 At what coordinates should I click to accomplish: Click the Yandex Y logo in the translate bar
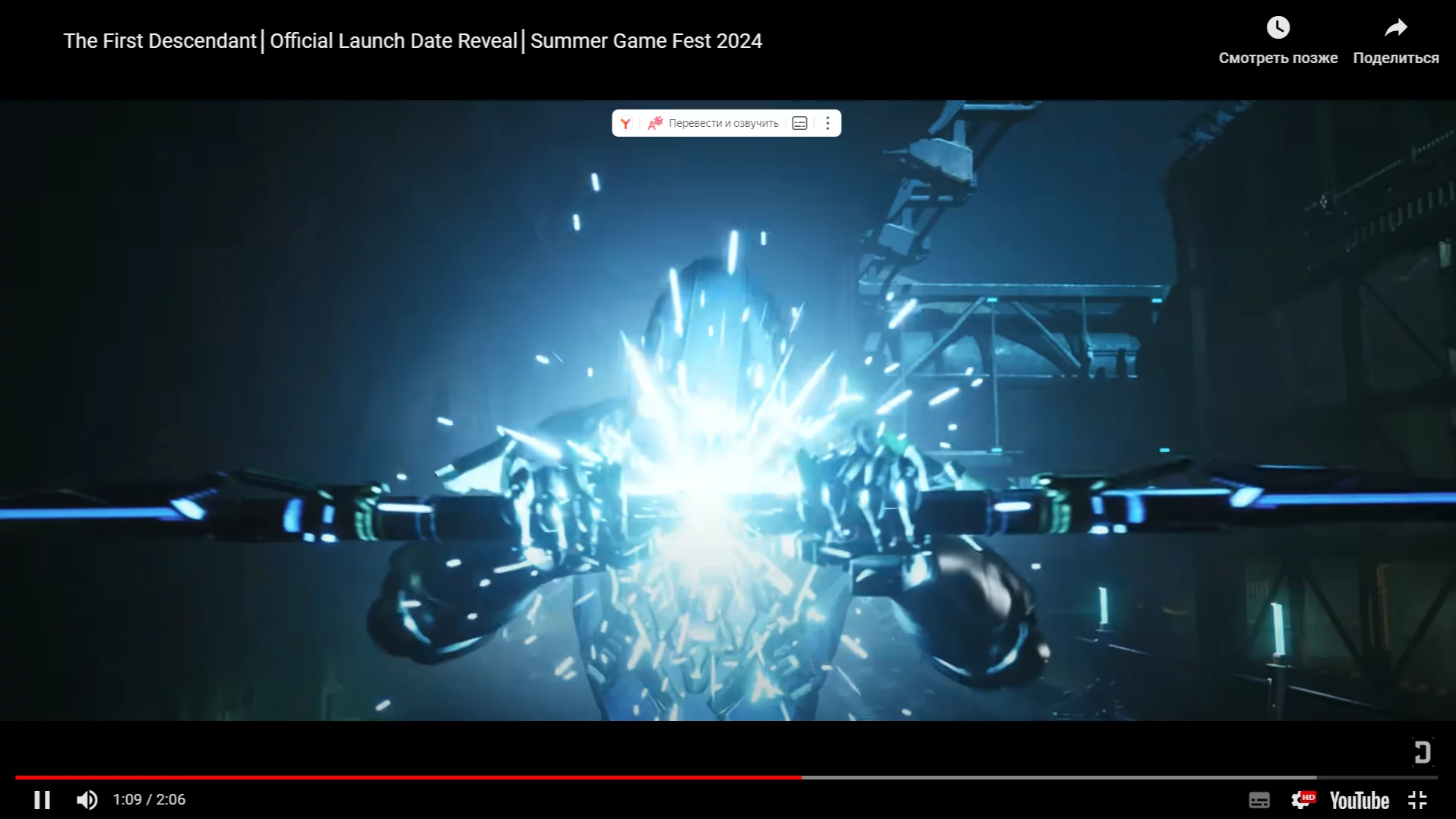(625, 123)
